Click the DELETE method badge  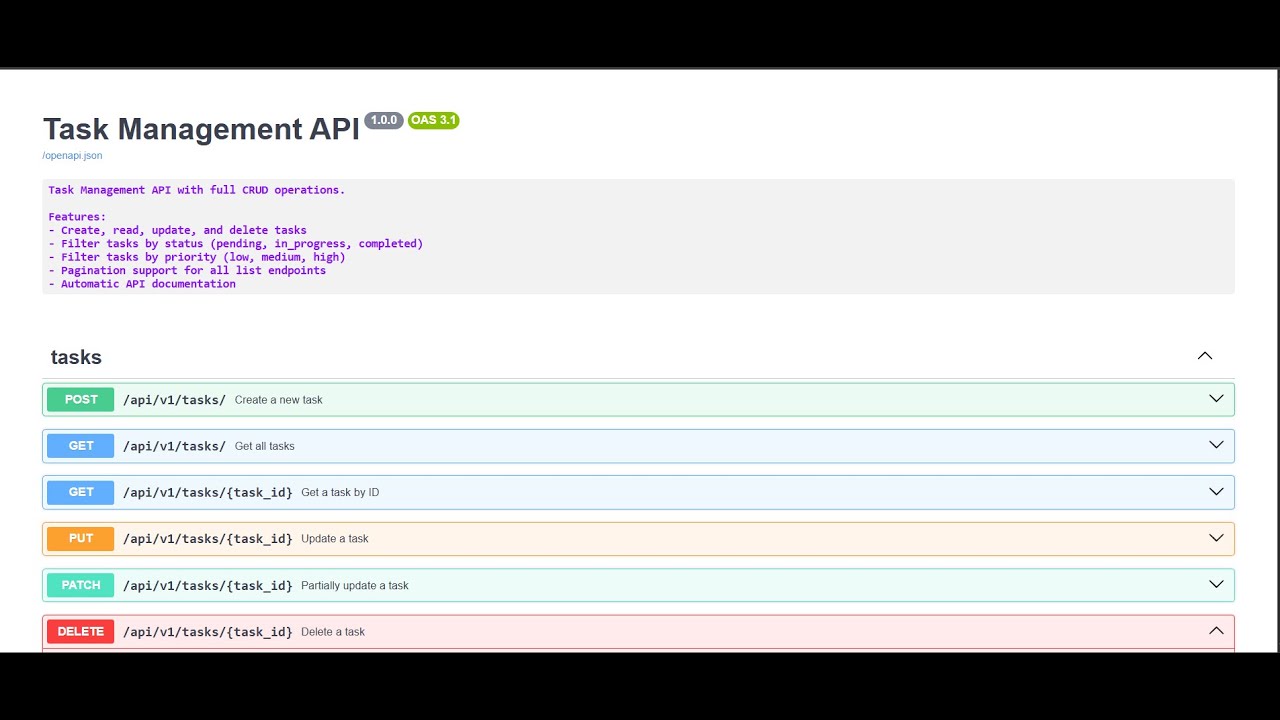(x=81, y=631)
